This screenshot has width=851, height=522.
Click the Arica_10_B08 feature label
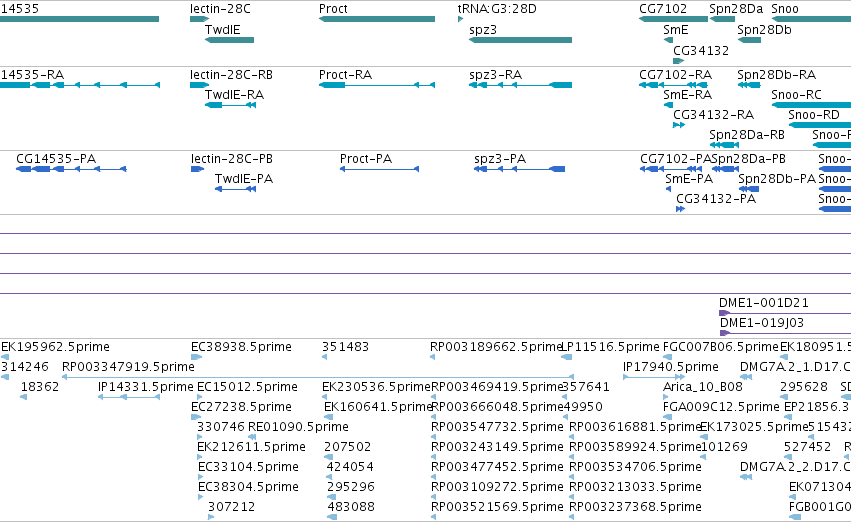point(702,386)
